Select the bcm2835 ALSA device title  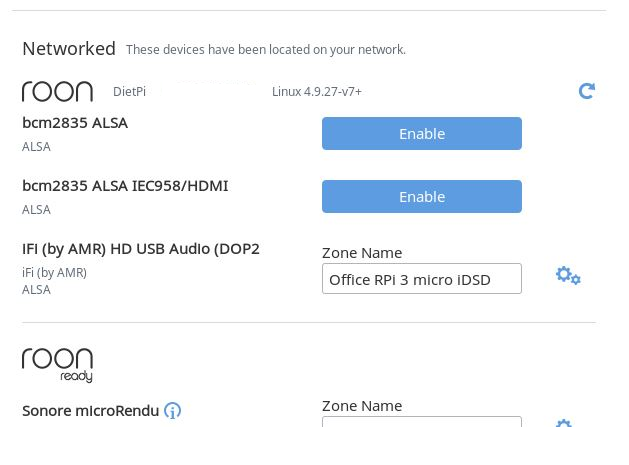pos(75,123)
